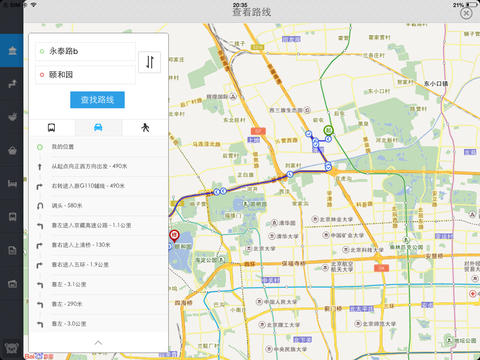
Task: Select the shopping basket icon in the sidebar
Action: pos(12,150)
